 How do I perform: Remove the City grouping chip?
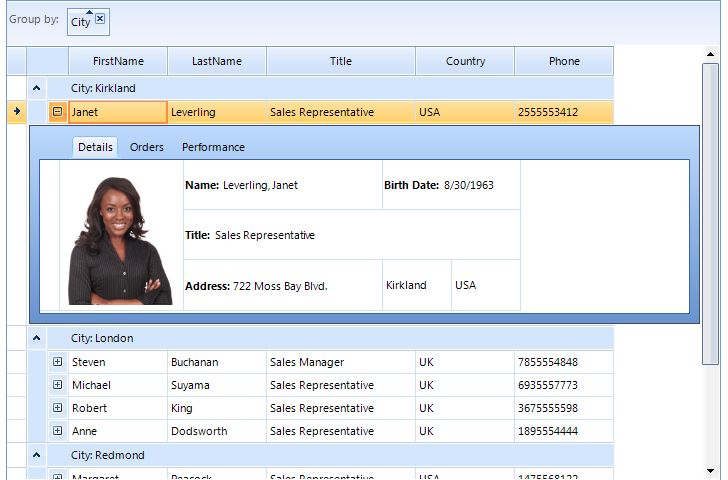100,19
